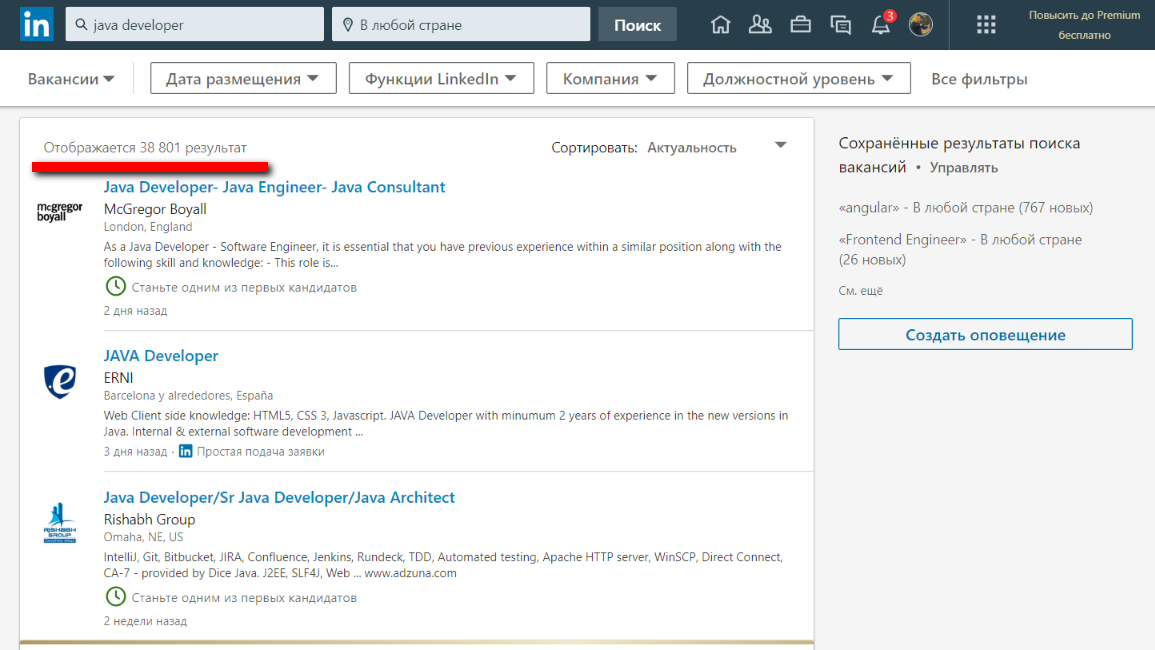Click the 'Barcelona y alrededores, España' text
The image size is (1155, 650).
188,396
